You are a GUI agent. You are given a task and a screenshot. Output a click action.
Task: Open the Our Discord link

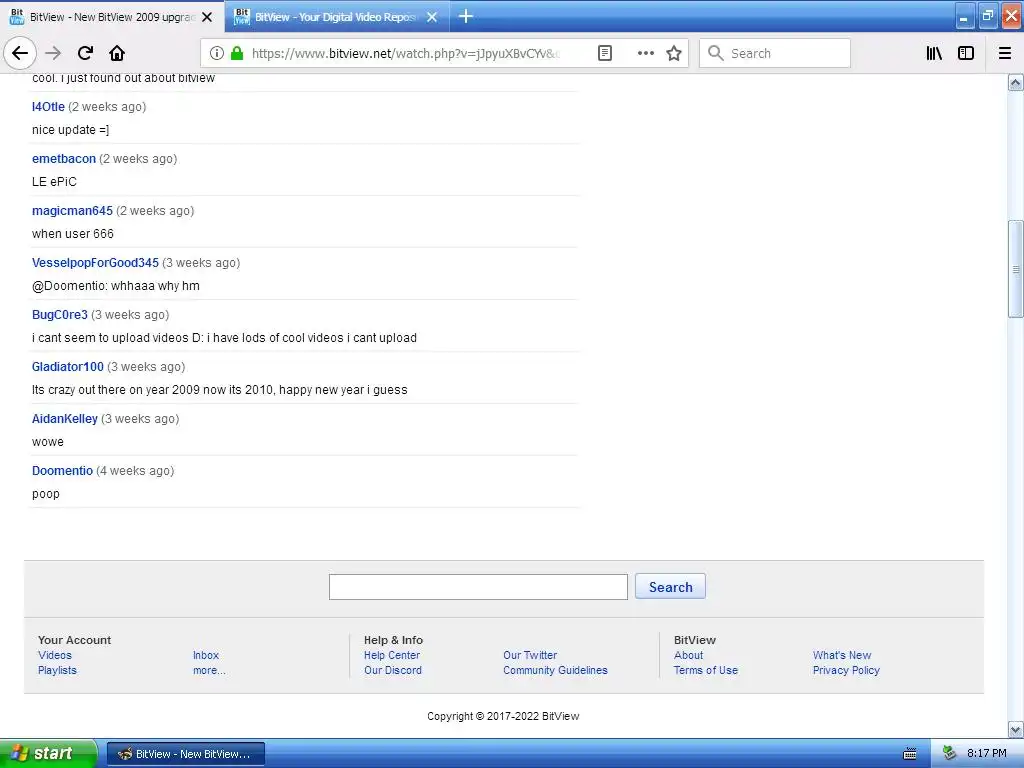[x=392, y=670]
